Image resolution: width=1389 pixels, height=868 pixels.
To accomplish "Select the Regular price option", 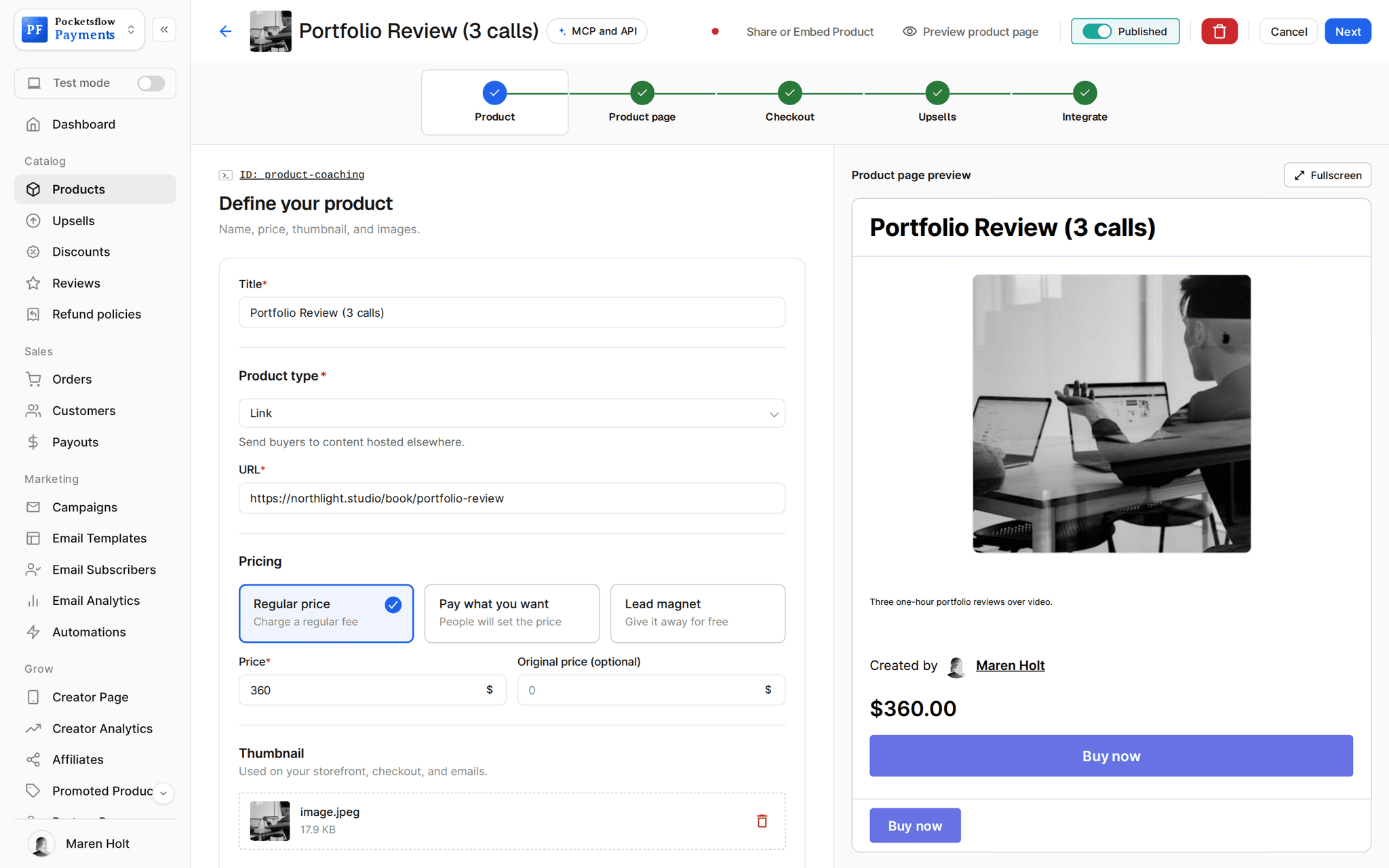I will pyautogui.click(x=326, y=613).
